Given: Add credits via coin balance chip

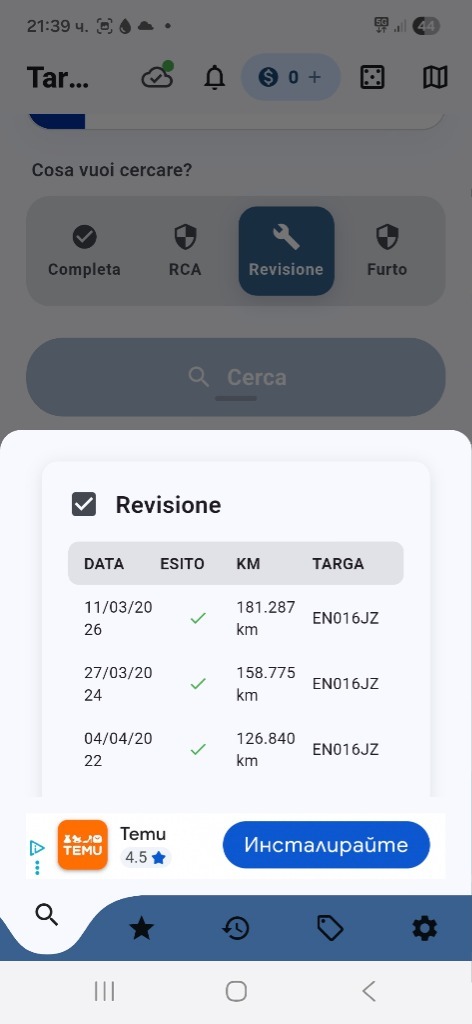Looking at the screenshot, I should [291, 77].
